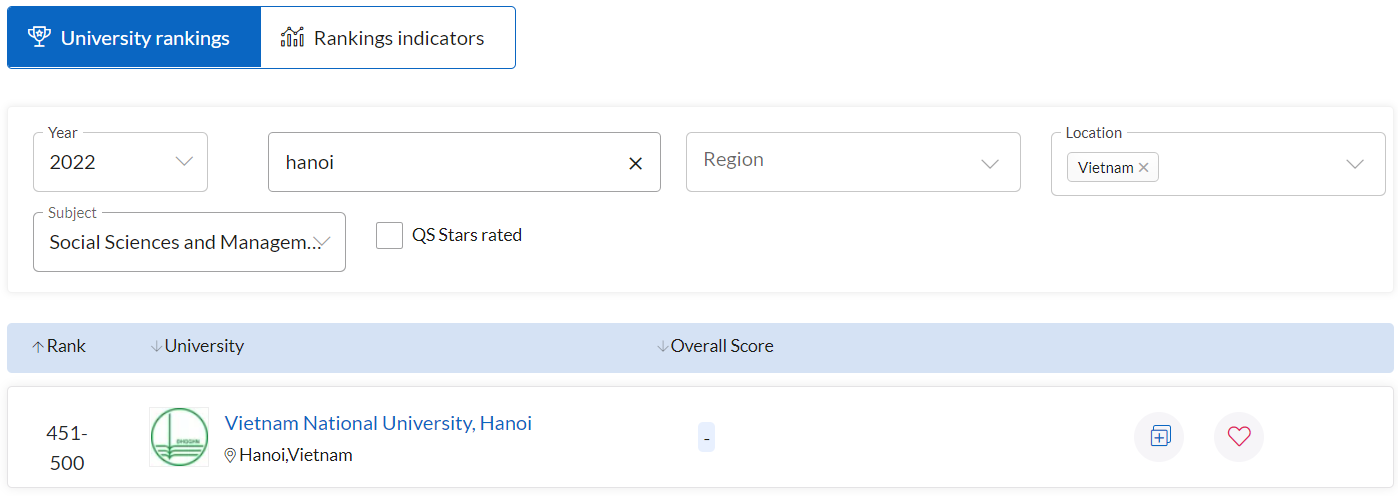Switch to Rankings indicators tab

388,38
